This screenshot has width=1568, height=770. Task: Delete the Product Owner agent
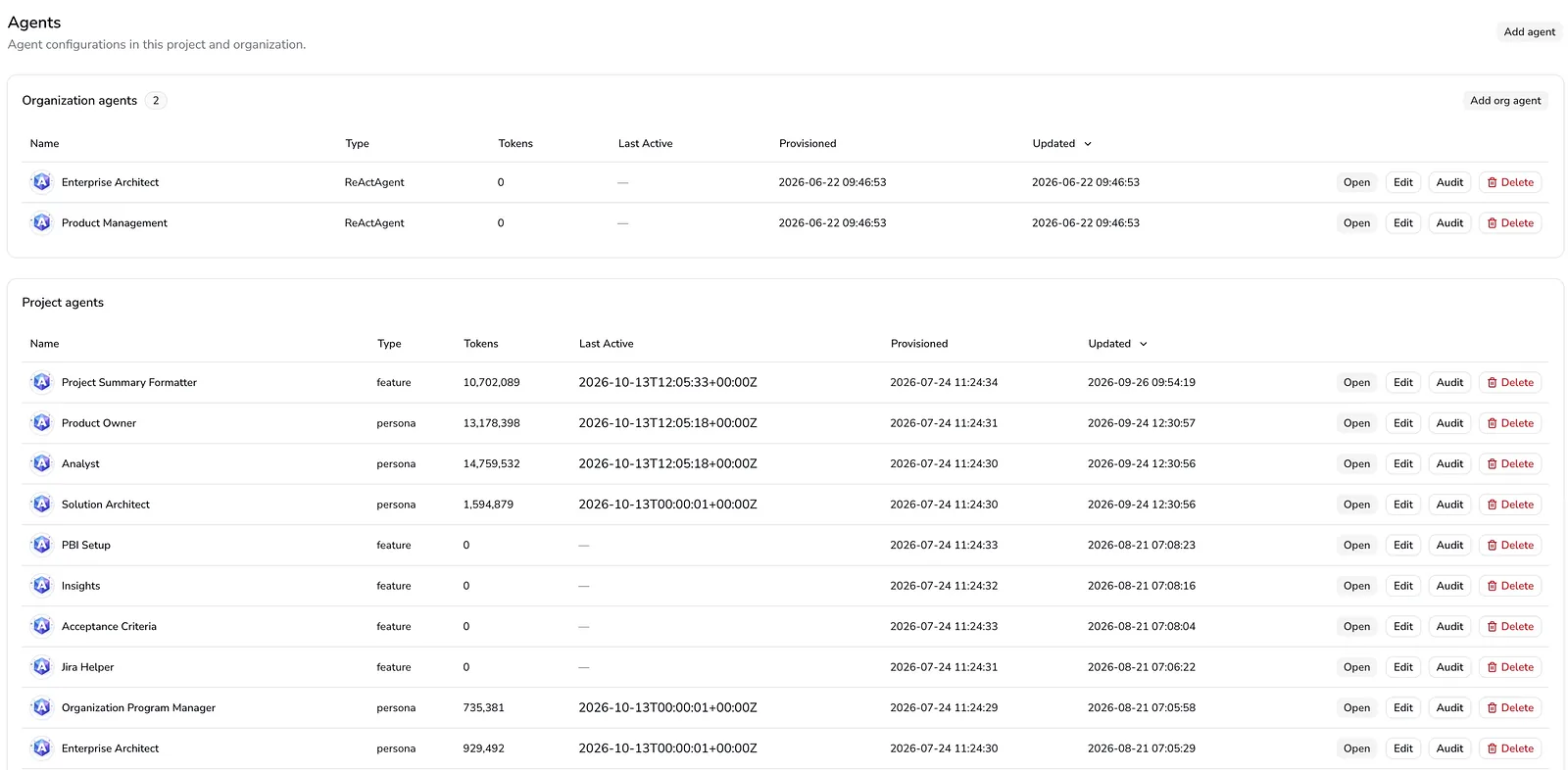tap(1510, 423)
